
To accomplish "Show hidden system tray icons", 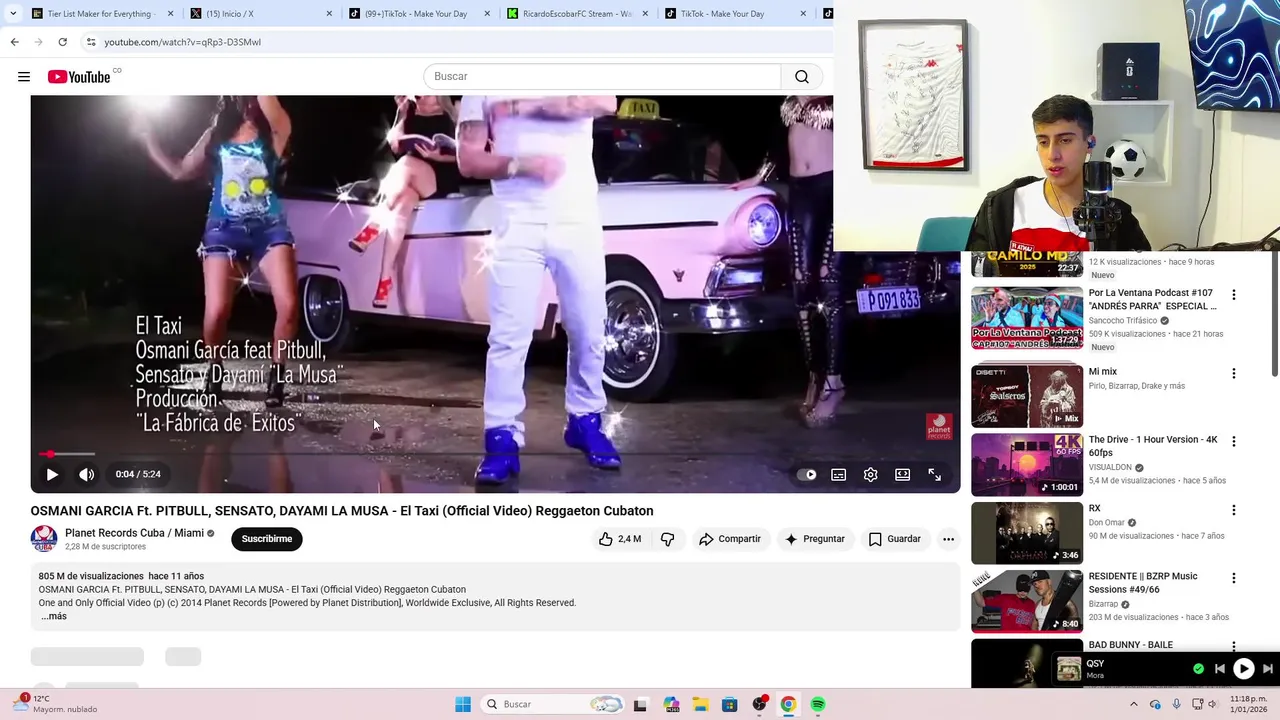I will tap(1133, 704).
